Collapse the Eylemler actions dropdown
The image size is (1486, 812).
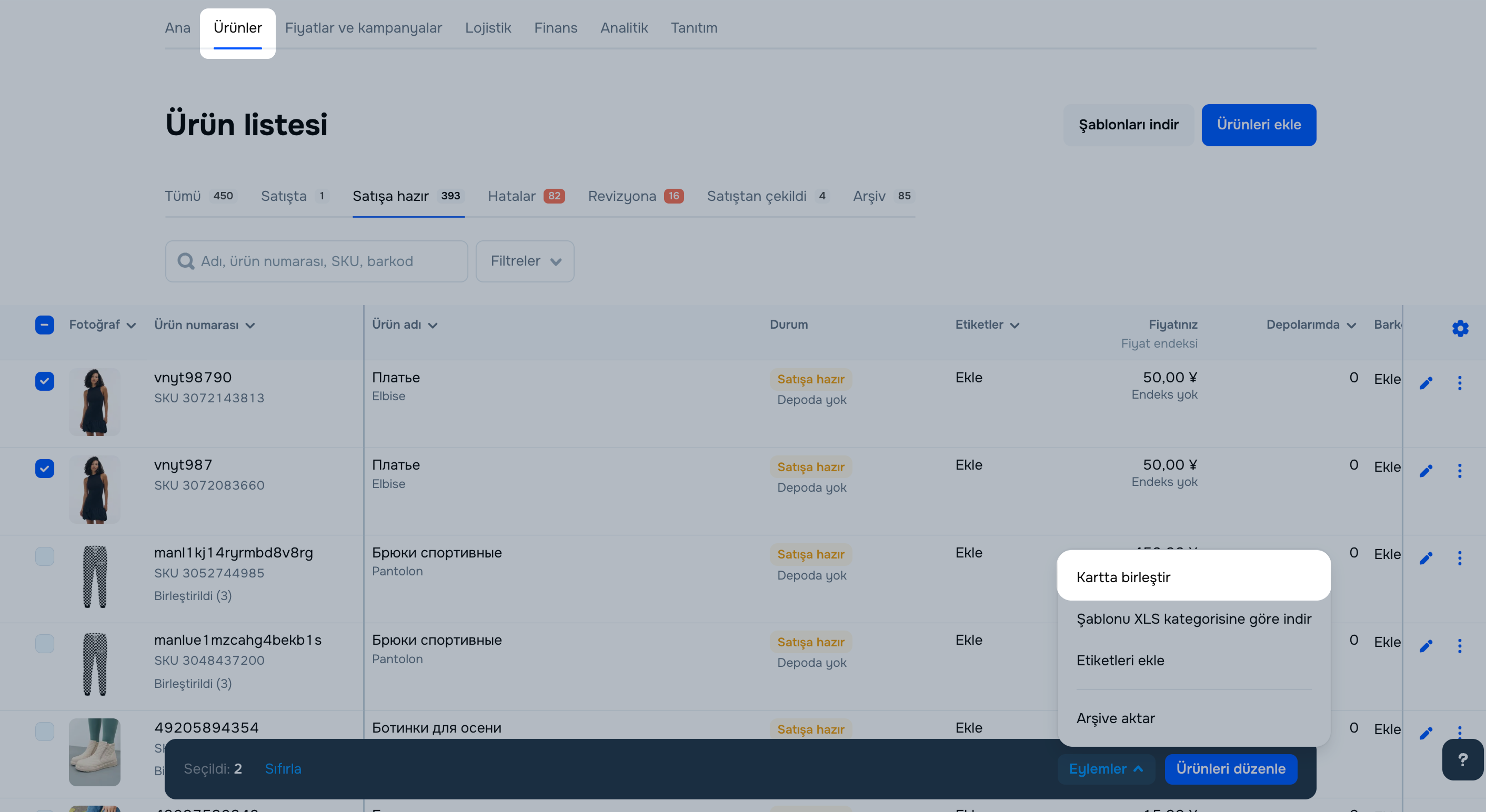tap(1105, 769)
